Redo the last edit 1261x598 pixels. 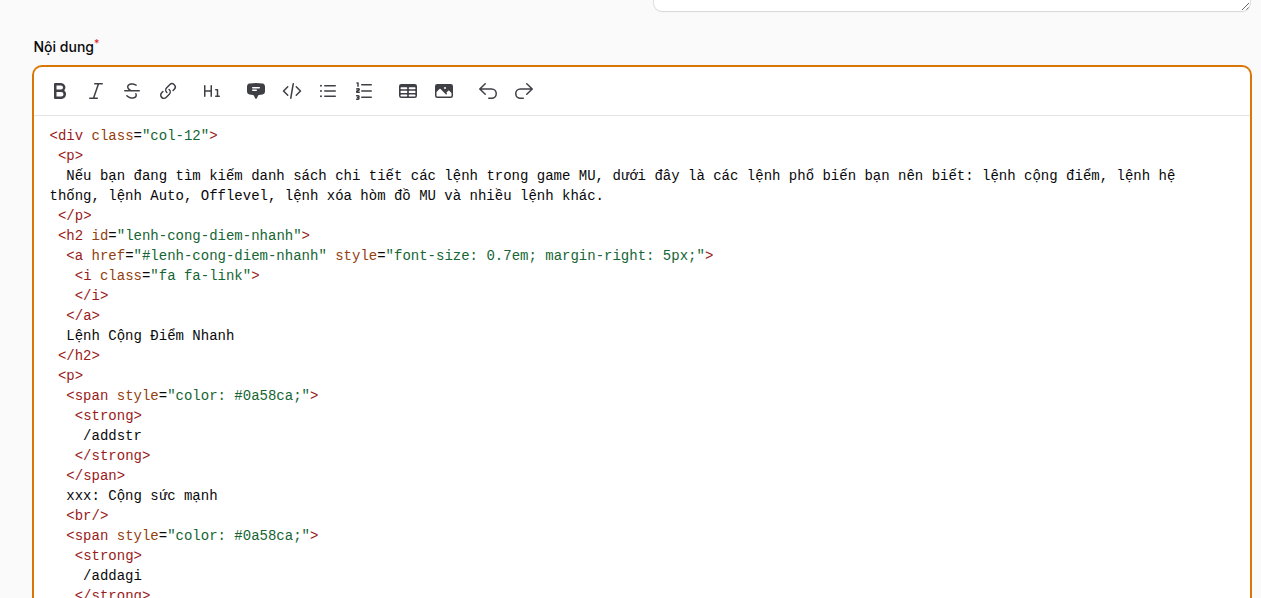(x=524, y=91)
